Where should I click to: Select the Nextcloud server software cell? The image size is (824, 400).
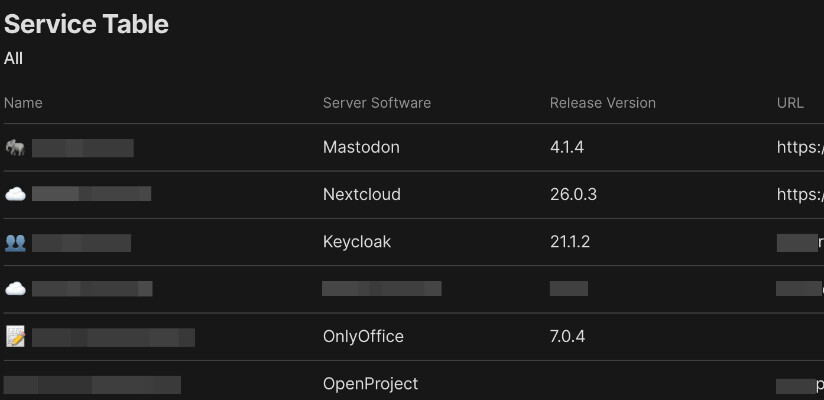[x=362, y=194]
